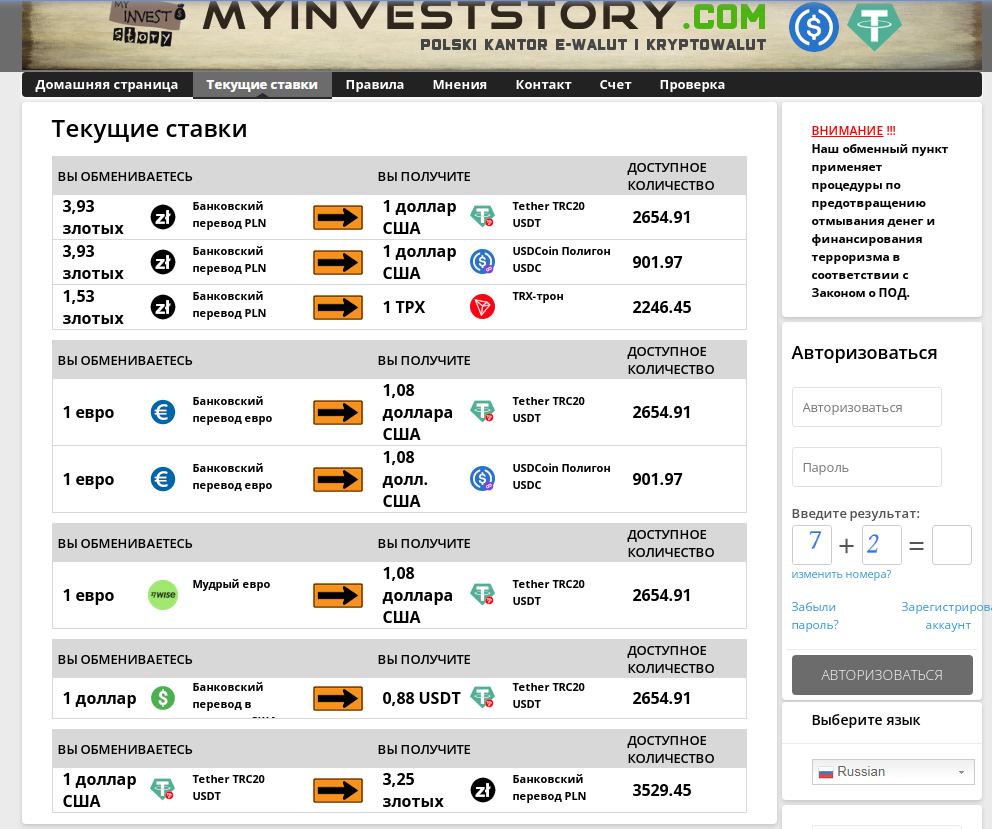Image resolution: width=992 pixels, height=829 pixels.
Task: Click the gray АВТОРИЗОВАТЬСЯ button
Action: 882,675
